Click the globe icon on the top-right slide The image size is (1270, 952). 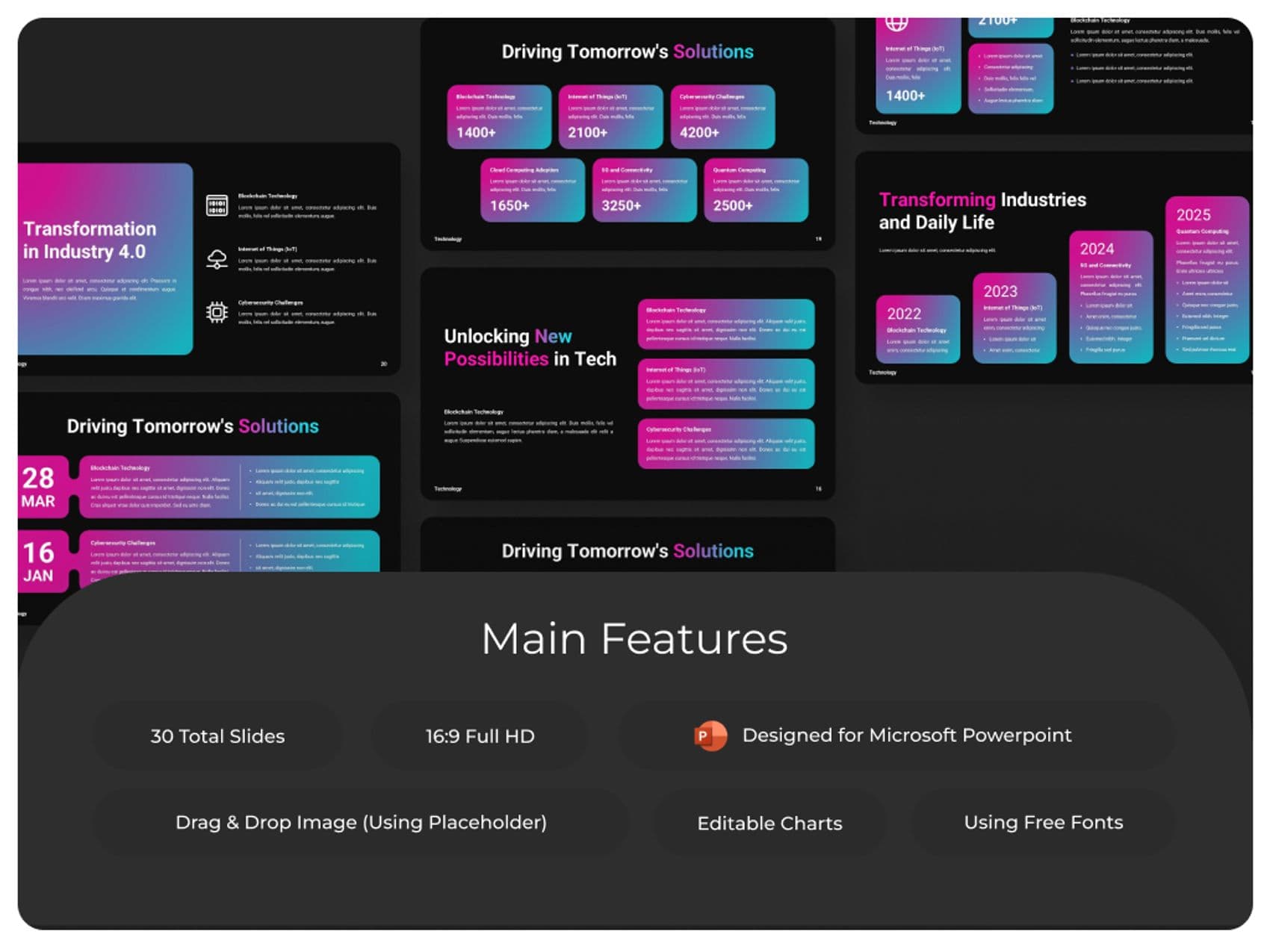click(896, 22)
